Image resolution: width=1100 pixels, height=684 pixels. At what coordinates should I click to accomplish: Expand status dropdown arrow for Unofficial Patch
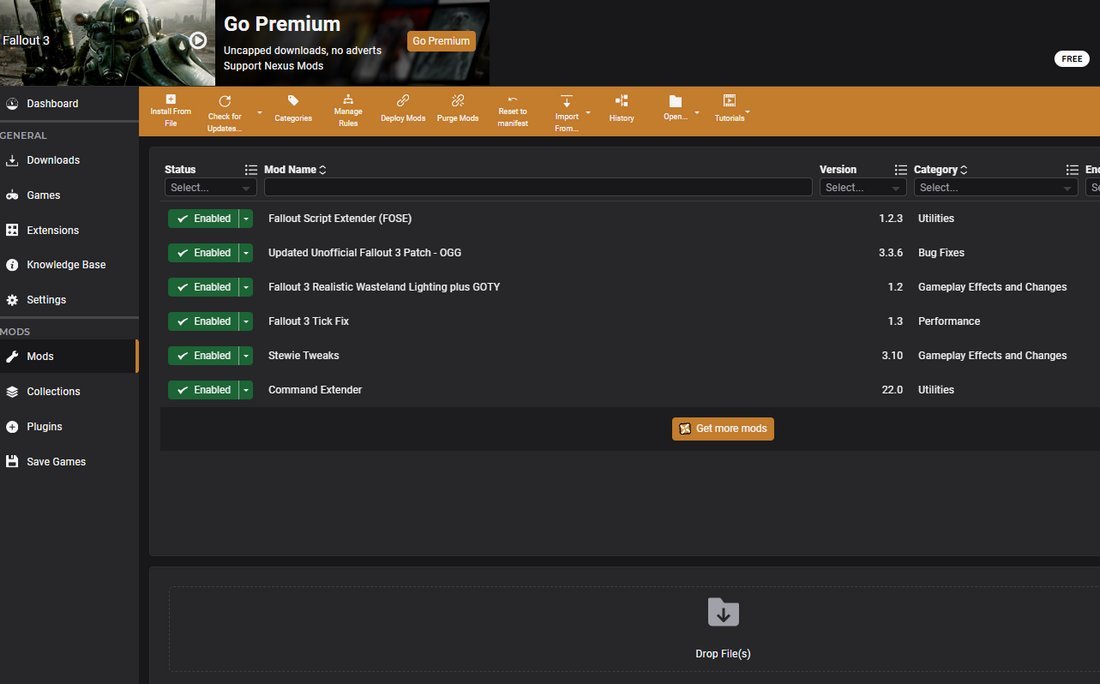(246, 253)
